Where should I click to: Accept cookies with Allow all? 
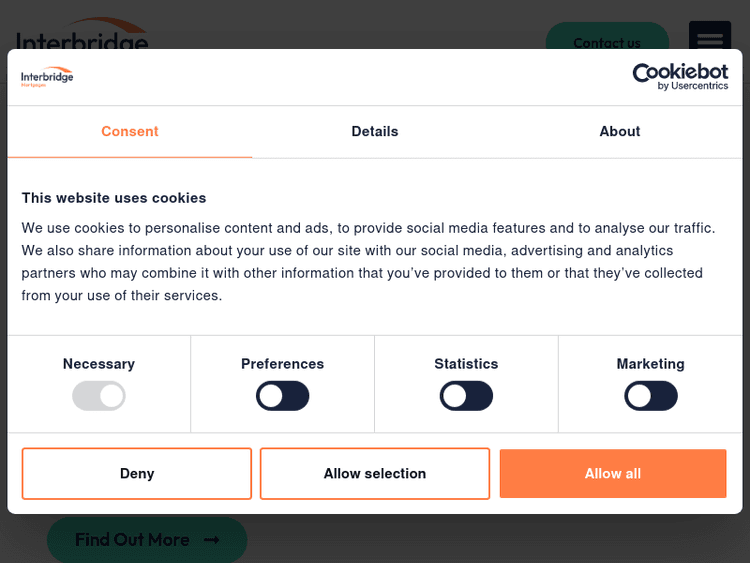[x=613, y=474]
